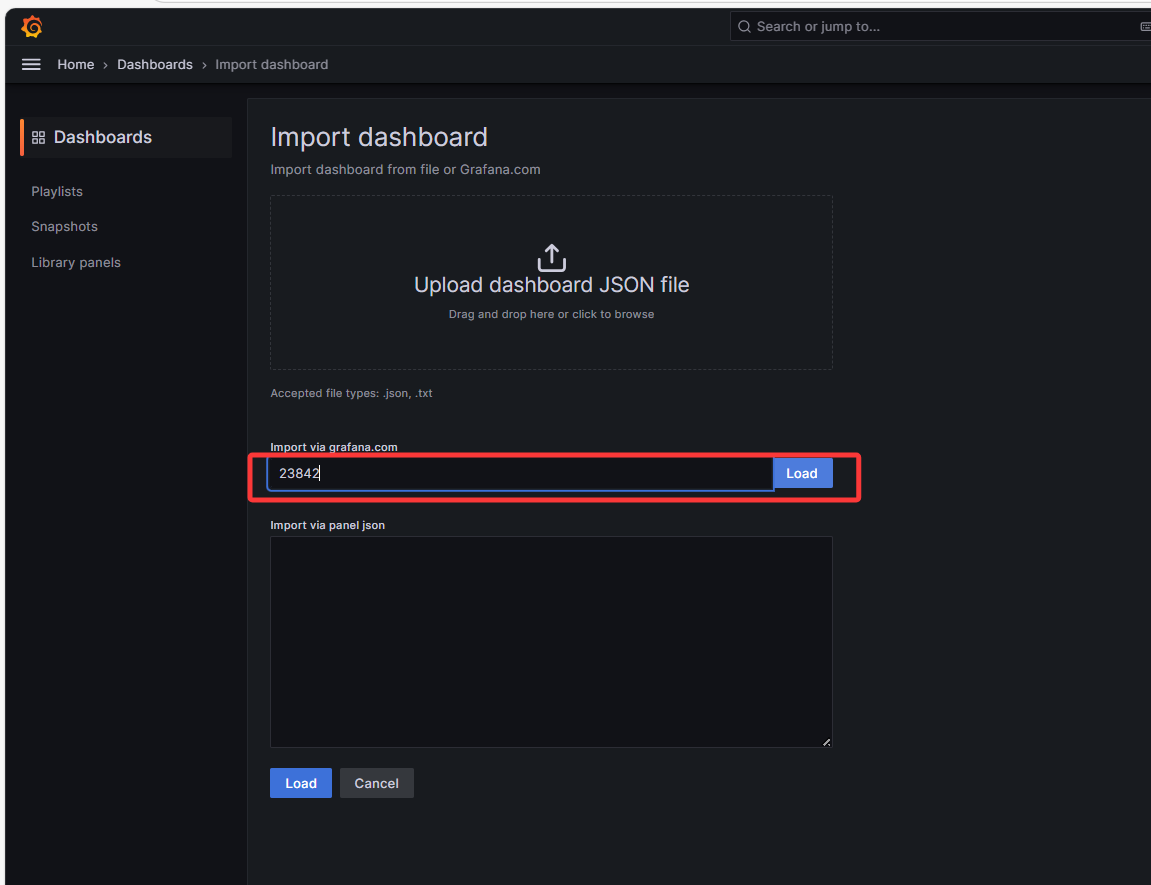Viewport: 1151px width, 885px height.
Task: Open Library panels in the sidebar
Action: click(x=76, y=263)
